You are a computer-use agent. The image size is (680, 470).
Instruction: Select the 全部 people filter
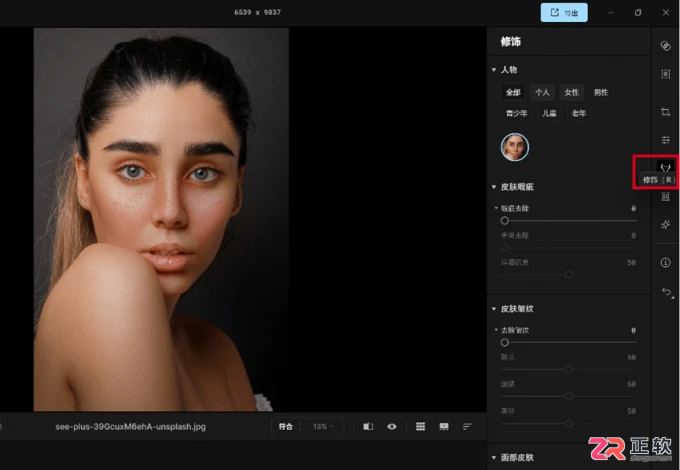coord(513,92)
